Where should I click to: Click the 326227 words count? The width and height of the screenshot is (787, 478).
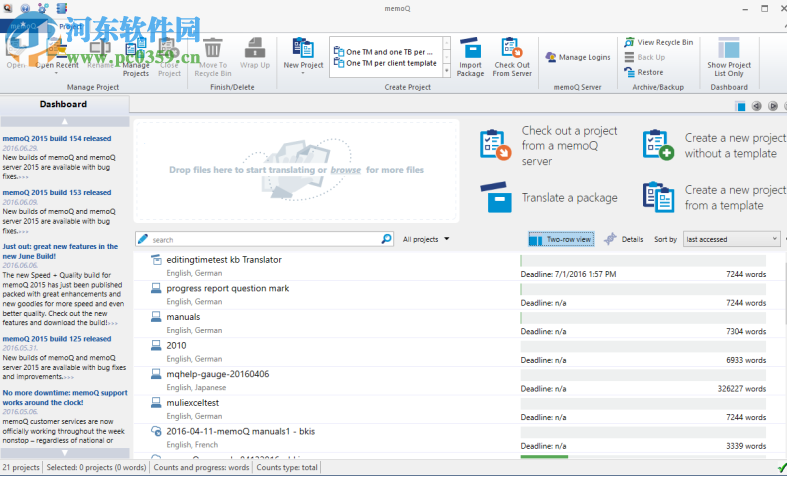coord(742,389)
